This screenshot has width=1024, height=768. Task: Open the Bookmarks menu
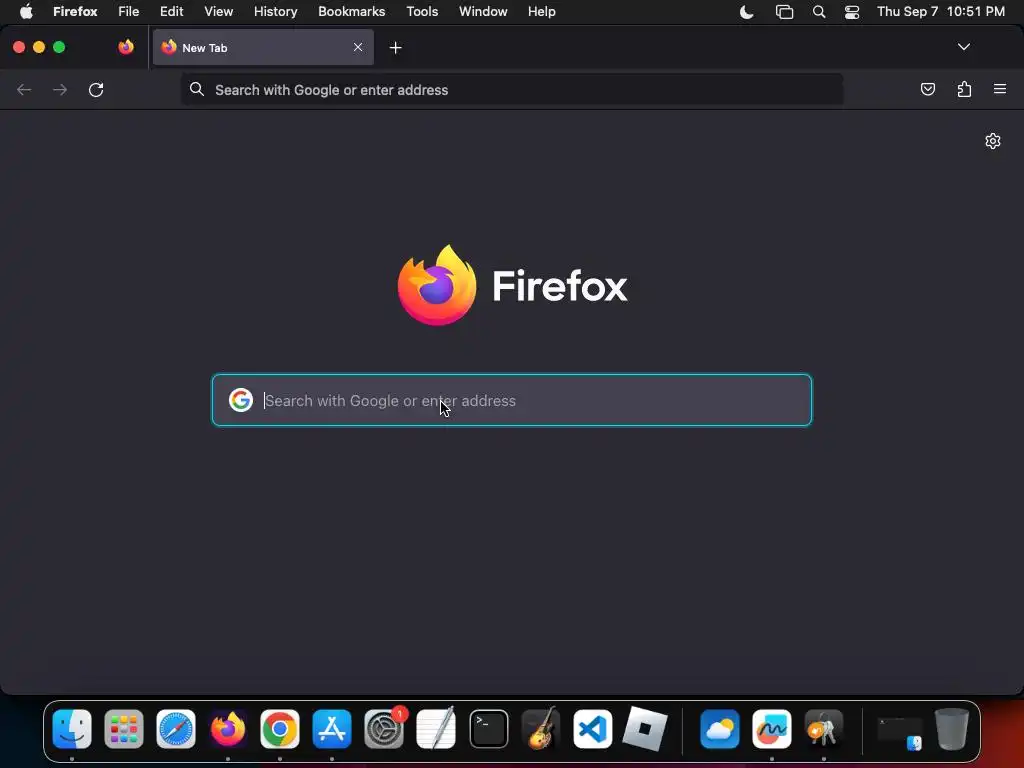coord(351,12)
